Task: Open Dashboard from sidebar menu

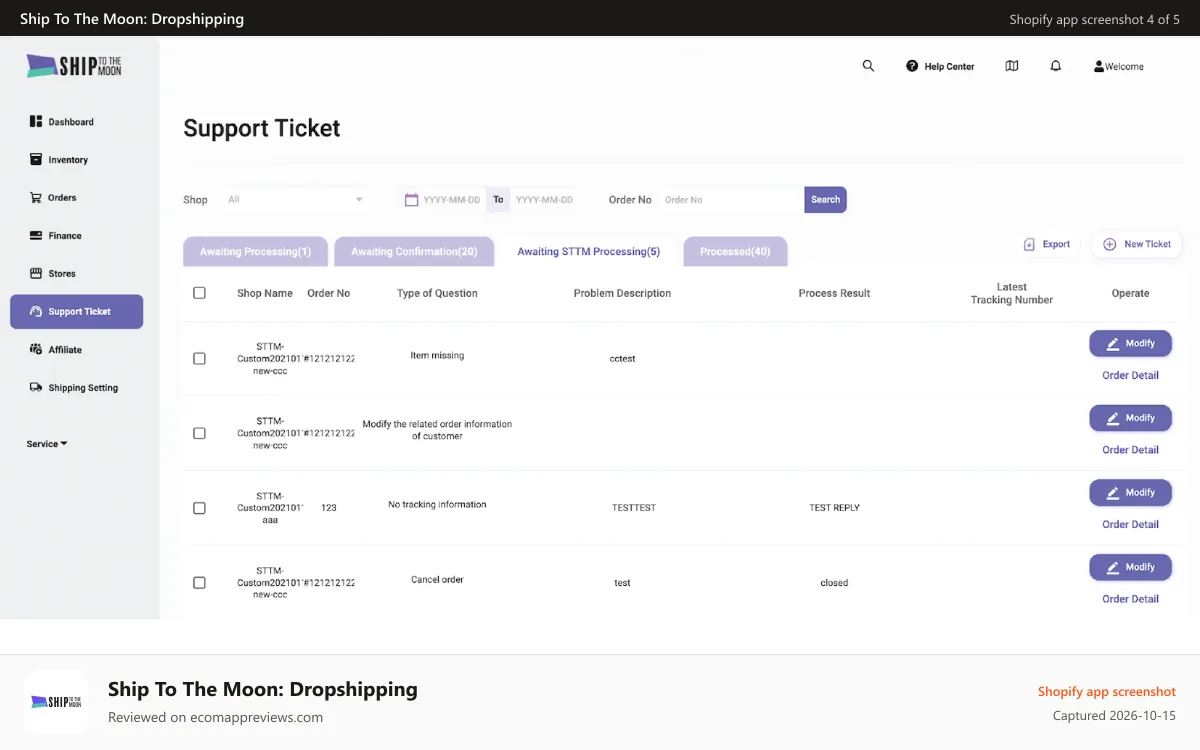Action: [71, 122]
